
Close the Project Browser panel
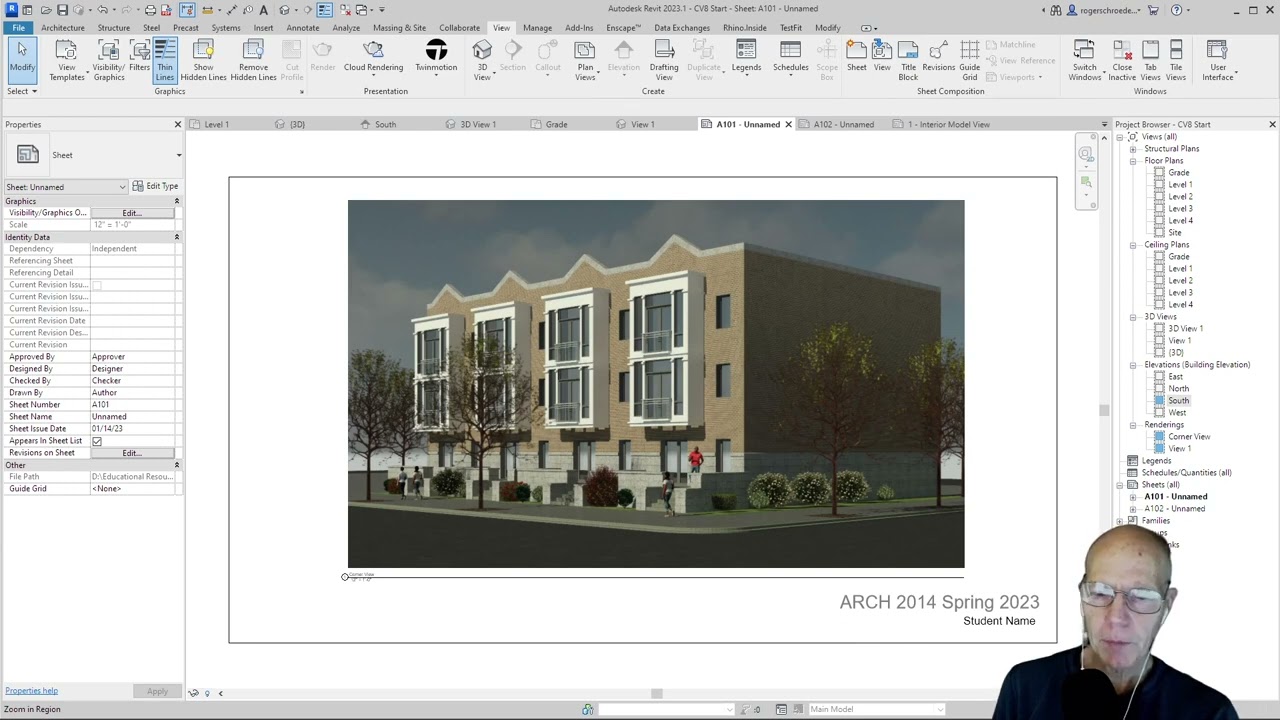1272,124
